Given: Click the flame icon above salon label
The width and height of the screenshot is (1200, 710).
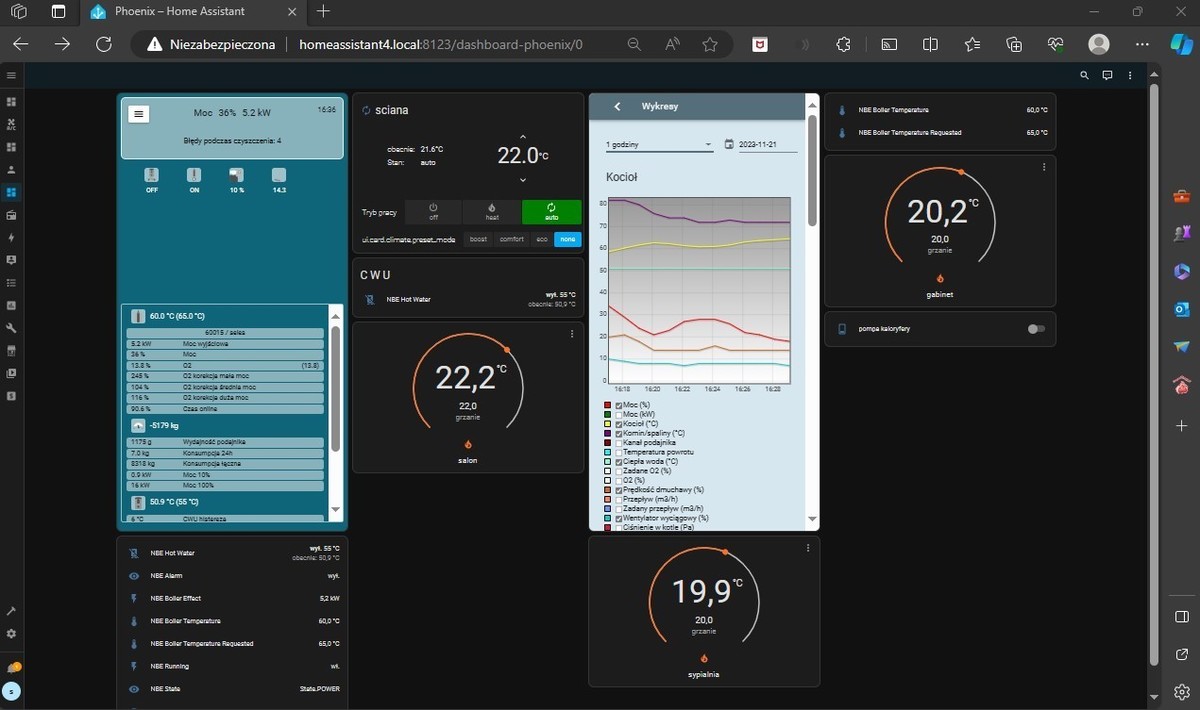Looking at the screenshot, I should click(467, 444).
